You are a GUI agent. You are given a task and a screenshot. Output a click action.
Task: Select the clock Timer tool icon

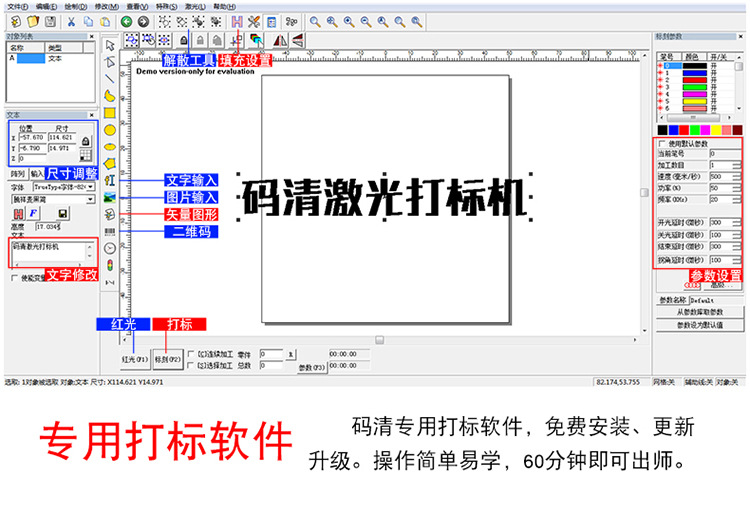[x=110, y=248]
